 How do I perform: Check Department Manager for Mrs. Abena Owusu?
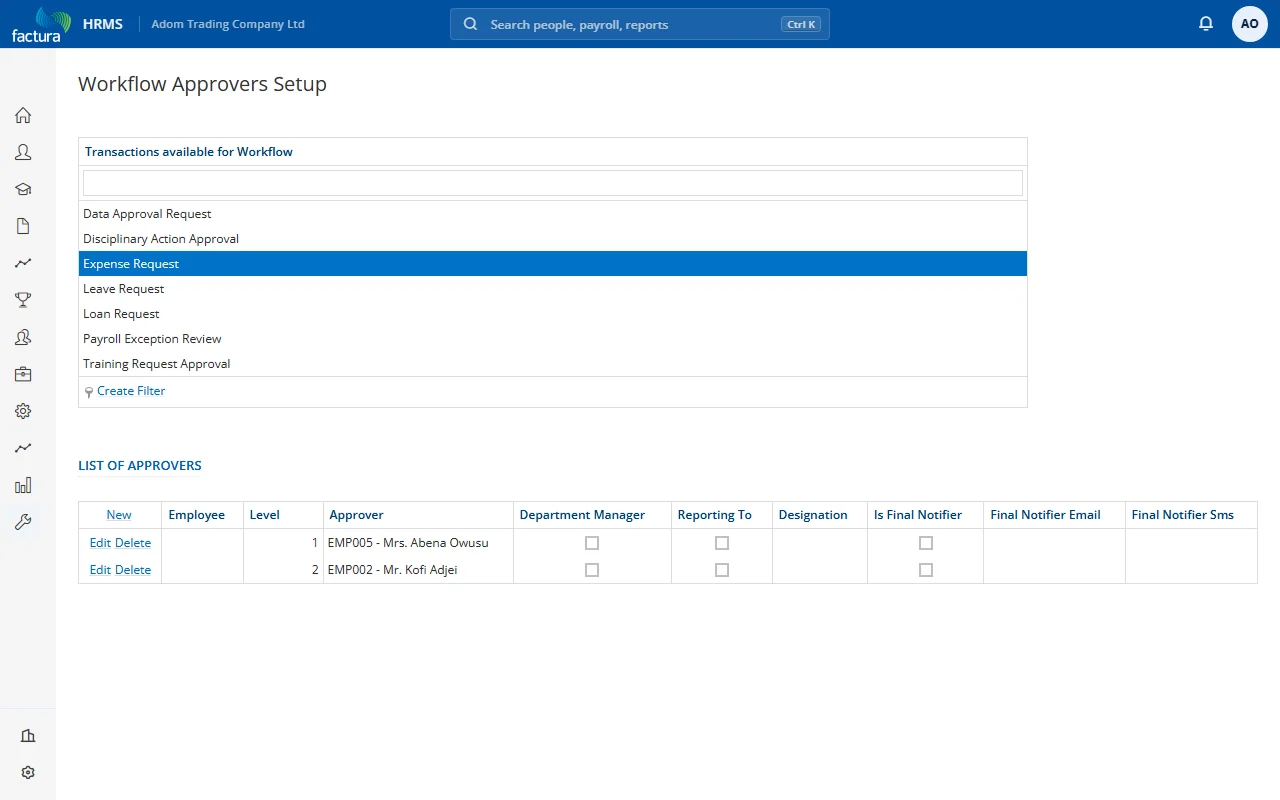pos(592,543)
